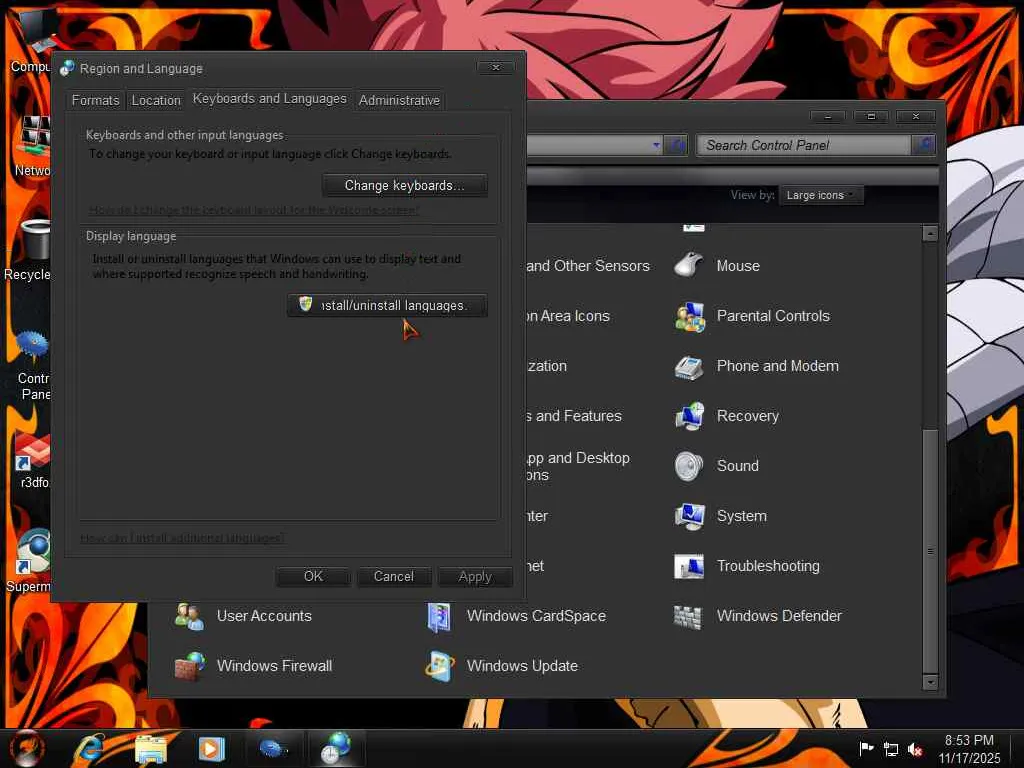Open the Windows Defender icon
The width and height of the screenshot is (1024, 768).
[x=687, y=616]
